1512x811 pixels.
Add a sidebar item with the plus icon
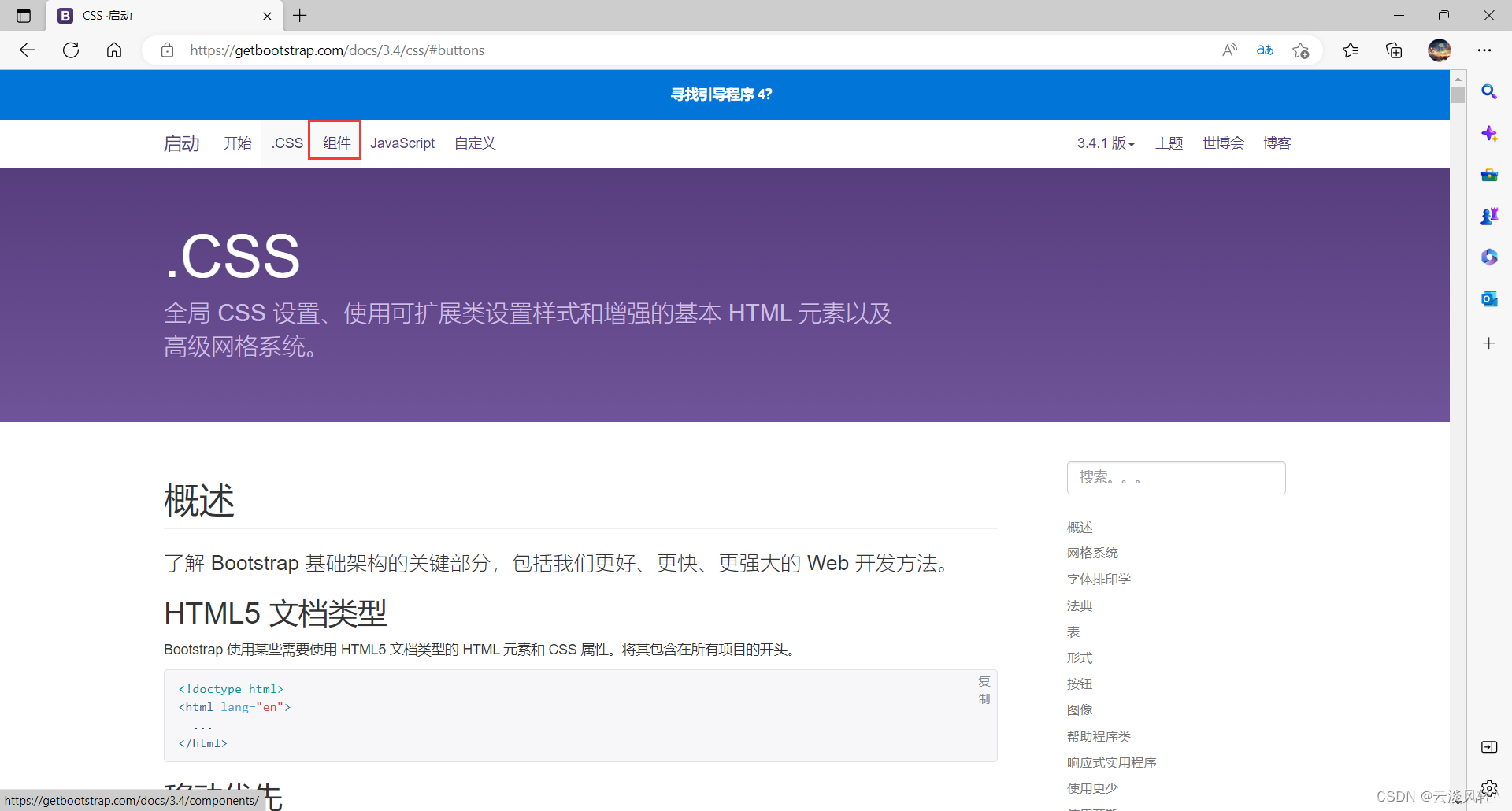[1489, 343]
